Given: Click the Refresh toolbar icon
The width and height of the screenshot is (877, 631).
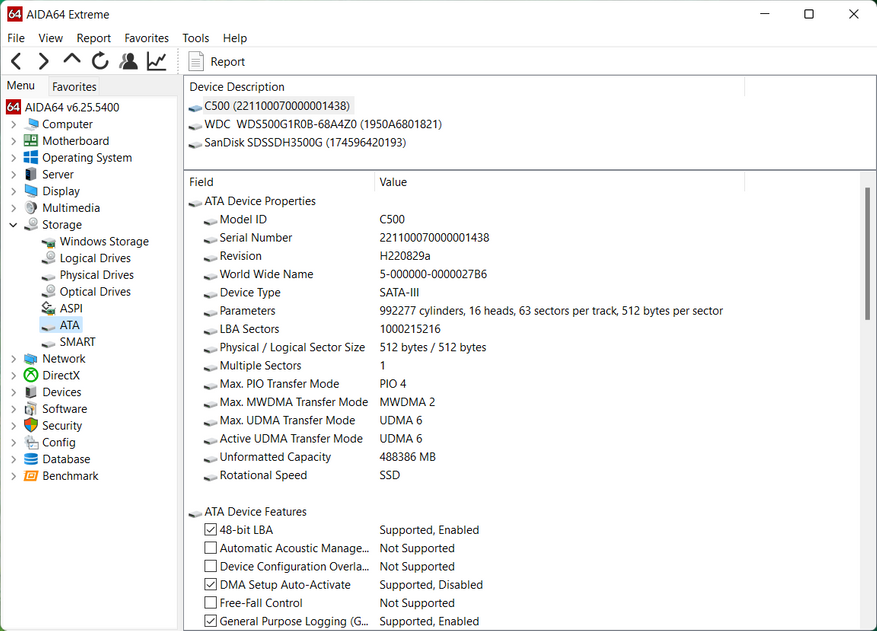Looking at the screenshot, I should 100,62.
